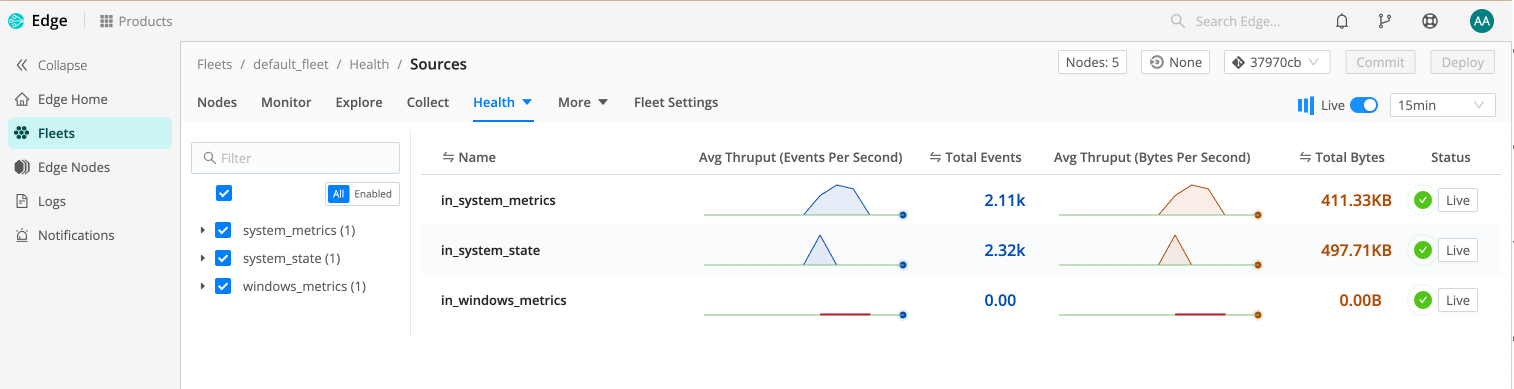Click the green status check for in_windows_metrics

pyautogui.click(x=1423, y=300)
